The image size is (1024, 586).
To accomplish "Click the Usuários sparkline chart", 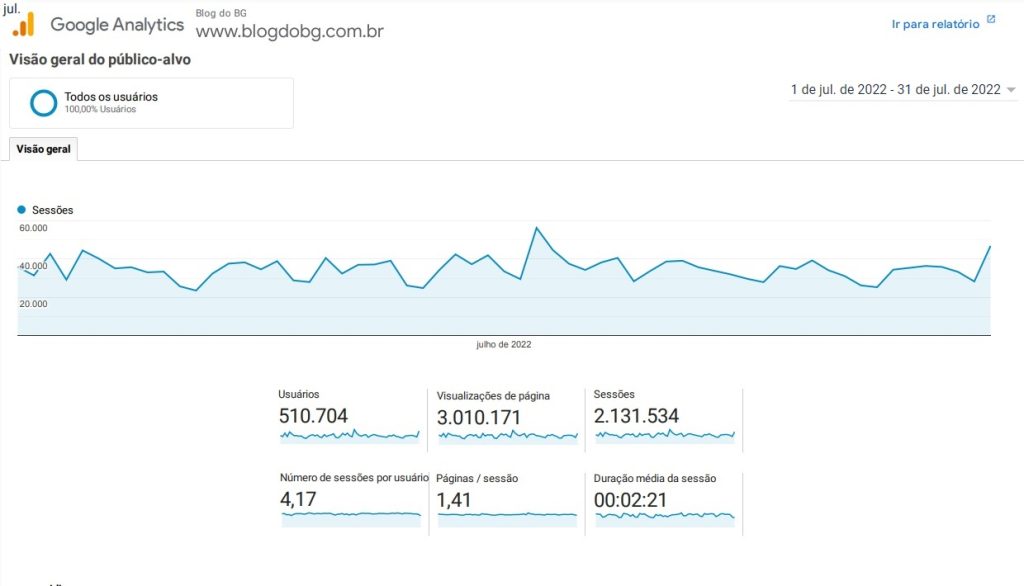I will point(349,436).
